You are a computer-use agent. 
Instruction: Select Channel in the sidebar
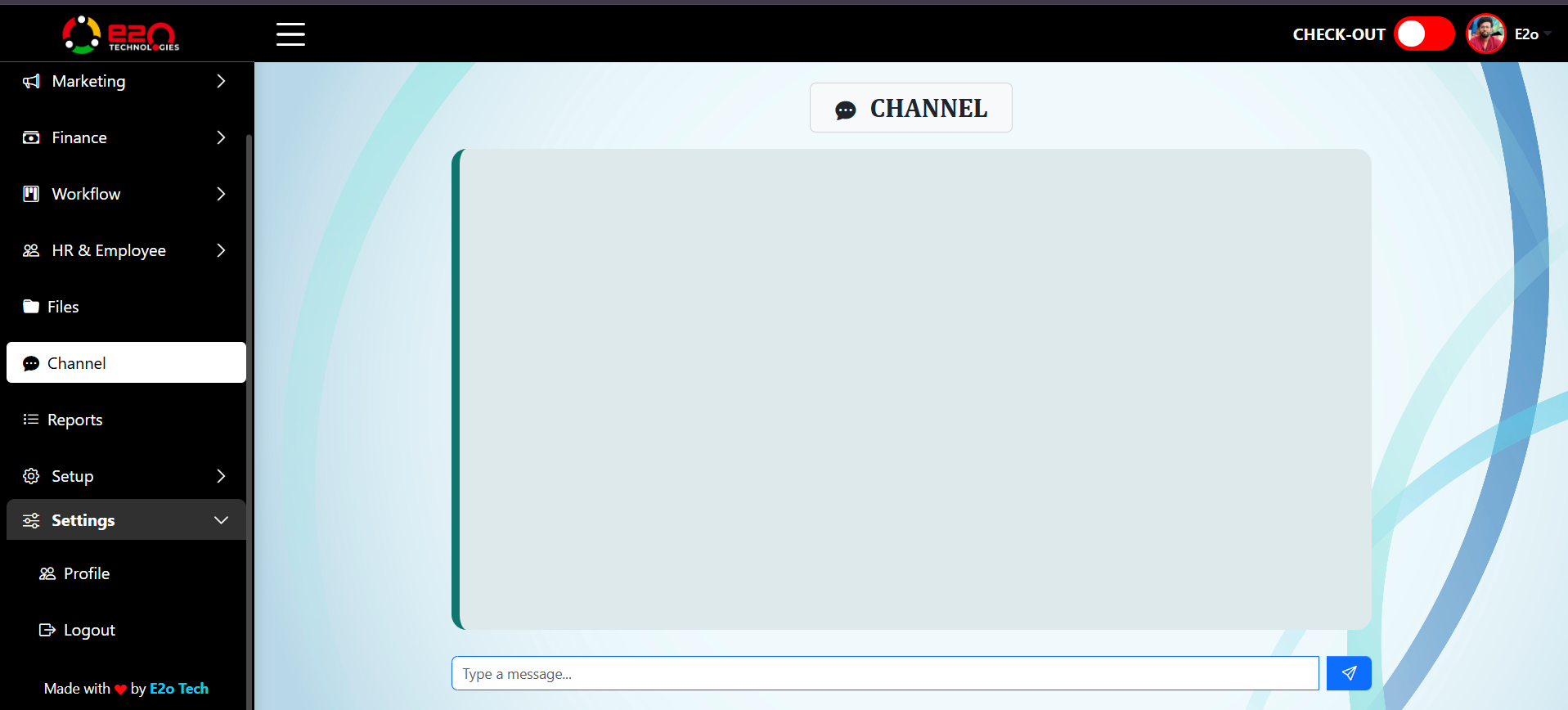click(76, 363)
